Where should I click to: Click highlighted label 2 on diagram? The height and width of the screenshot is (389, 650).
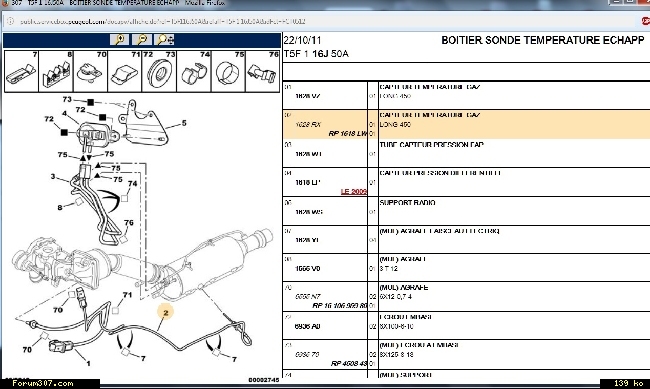165,312
